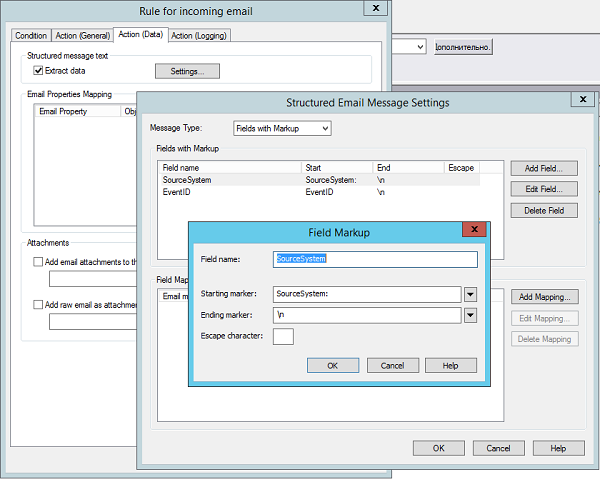Viewport: 600px width, 482px height.
Task: Close the Structured Email Message Settings window
Action: [x=583, y=99]
